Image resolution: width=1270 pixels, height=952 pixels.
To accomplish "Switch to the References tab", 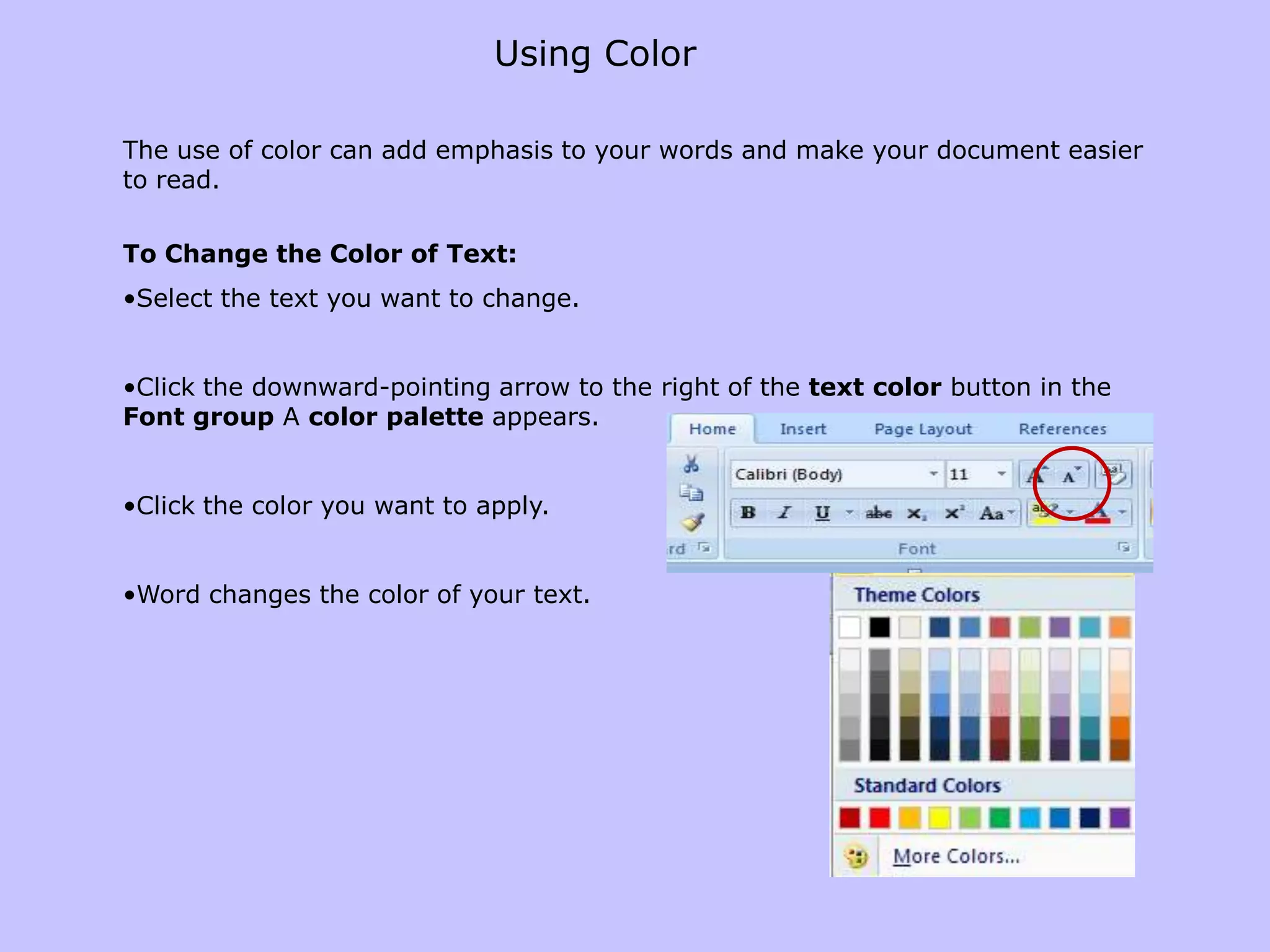I will 1062,429.
